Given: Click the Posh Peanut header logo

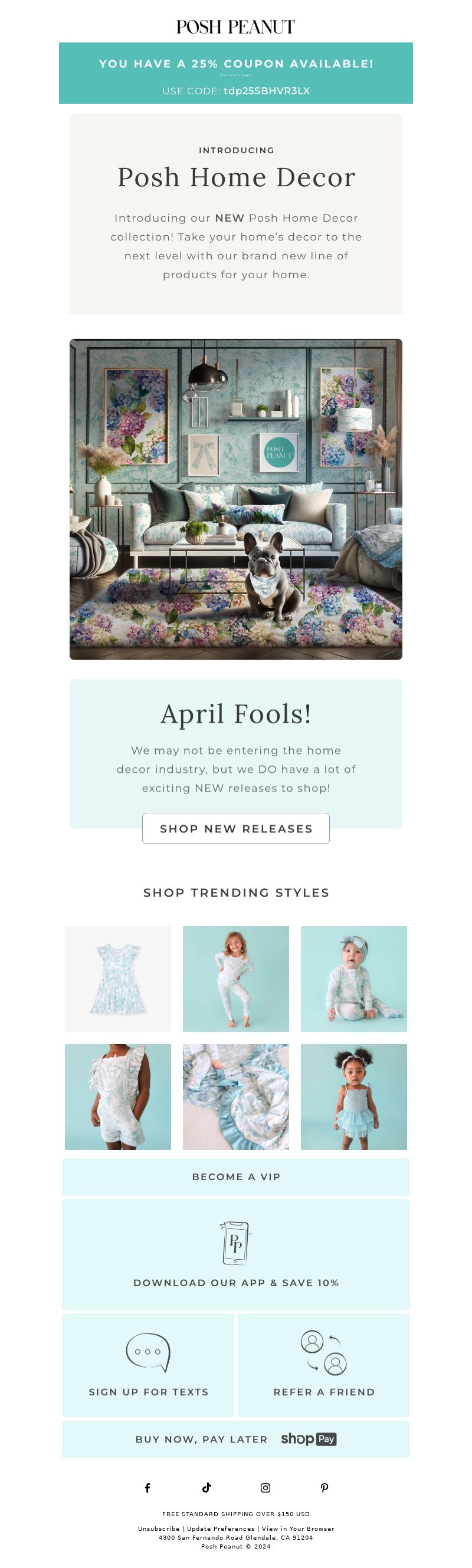Looking at the screenshot, I should coord(235,27).
